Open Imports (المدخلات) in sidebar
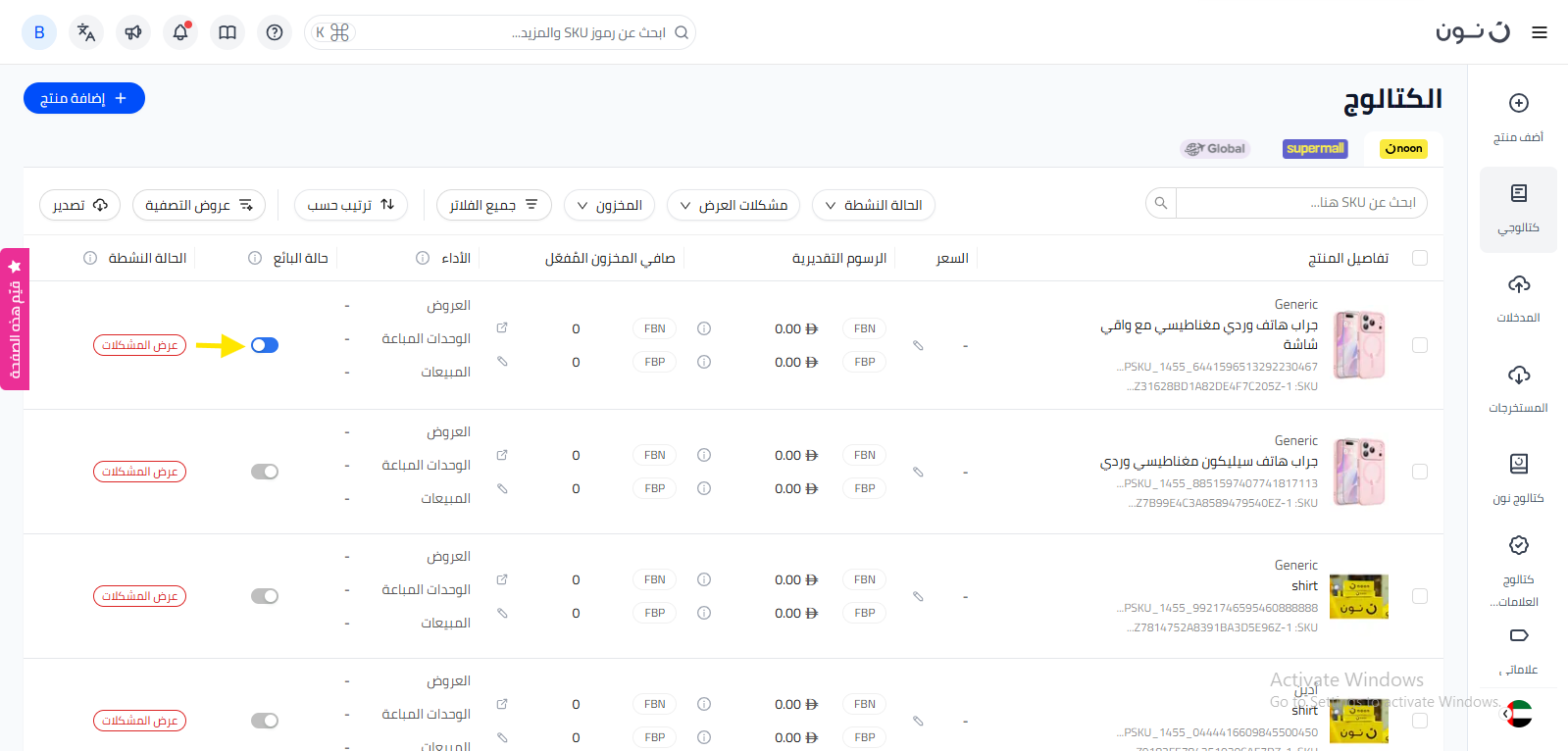 (1518, 298)
